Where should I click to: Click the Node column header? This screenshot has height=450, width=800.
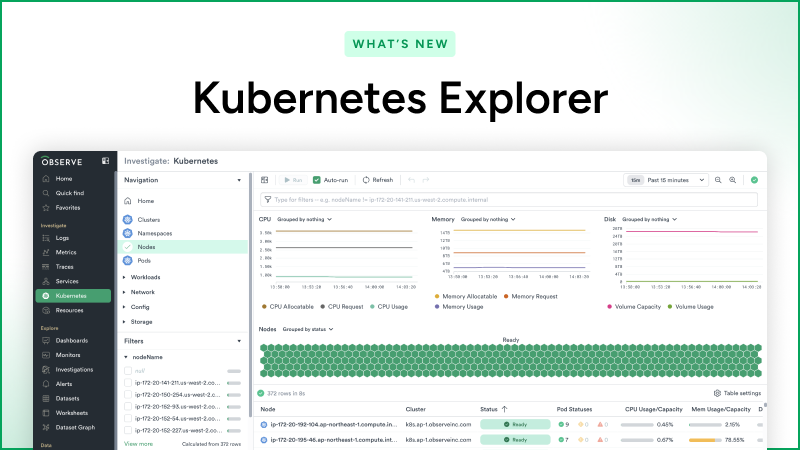tap(268, 409)
